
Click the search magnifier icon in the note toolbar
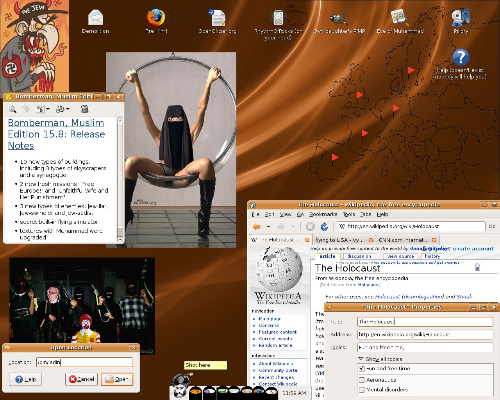[12, 109]
